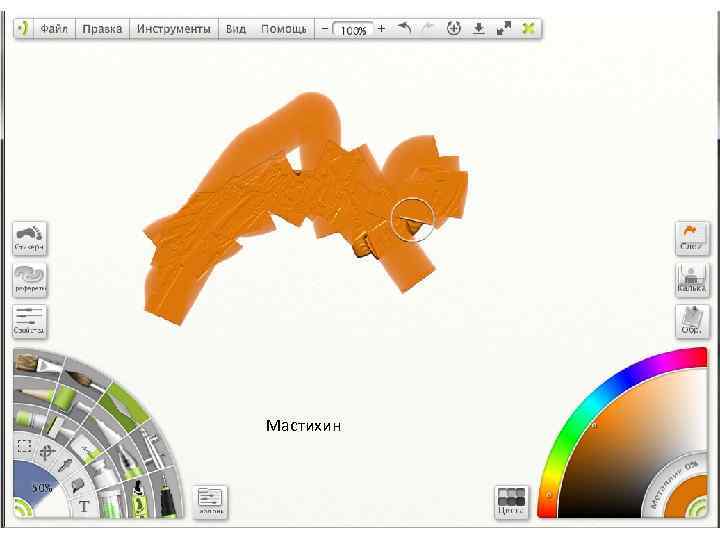Click the download arrow icon in the top bar
The height and width of the screenshot is (540, 720).
click(x=478, y=28)
